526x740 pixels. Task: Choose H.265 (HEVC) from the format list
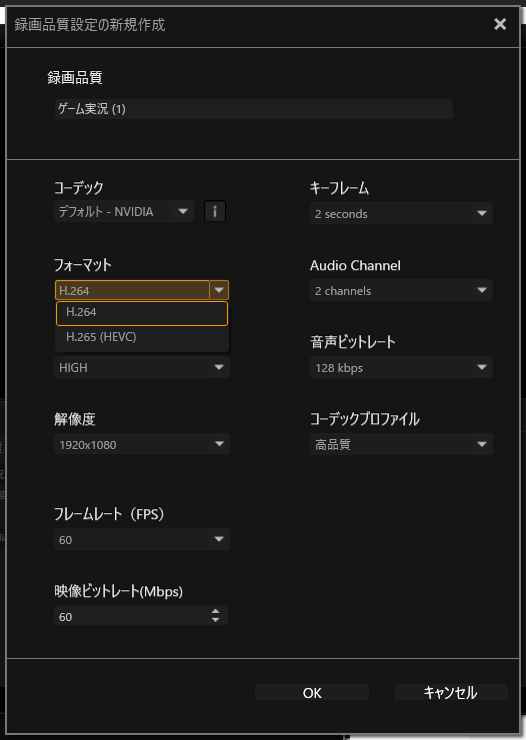pos(142,337)
